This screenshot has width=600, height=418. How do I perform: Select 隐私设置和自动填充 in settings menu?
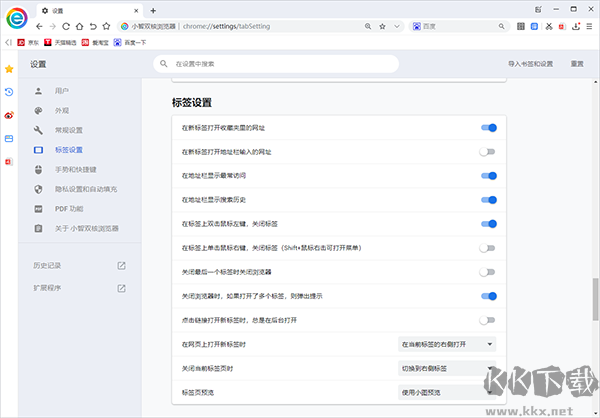pos(86,189)
